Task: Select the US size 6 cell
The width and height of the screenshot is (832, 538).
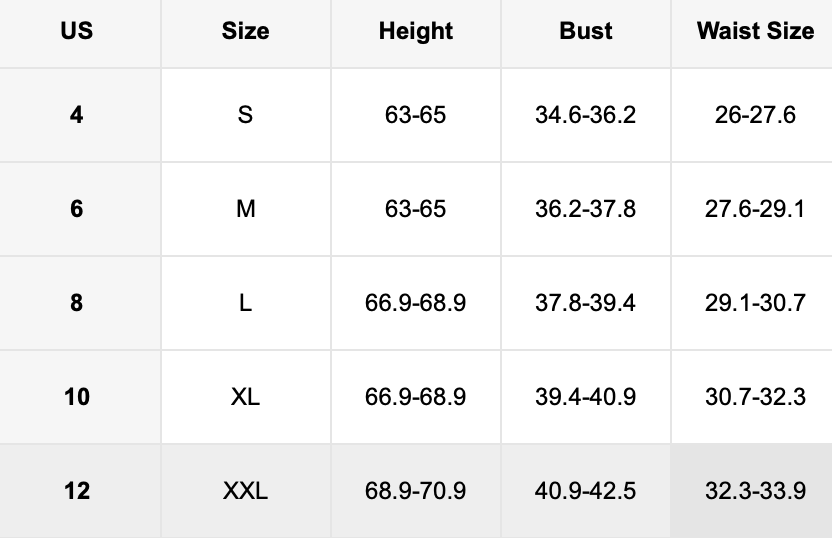Action: (77, 209)
